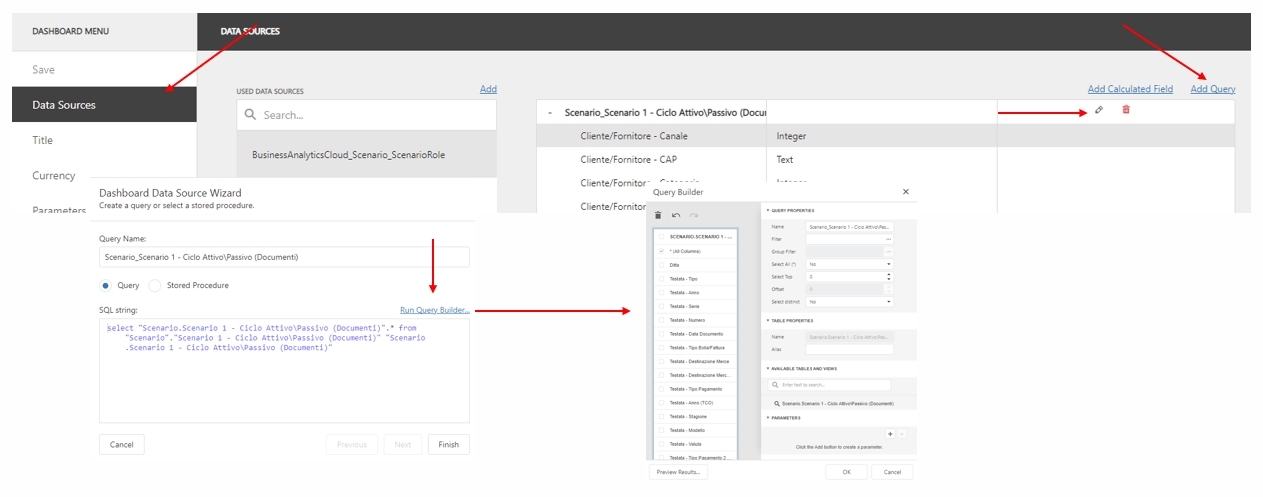The height and width of the screenshot is (497, 1263).
Task: Click the add parameter plus icon
Action: [x=890, y=433]
